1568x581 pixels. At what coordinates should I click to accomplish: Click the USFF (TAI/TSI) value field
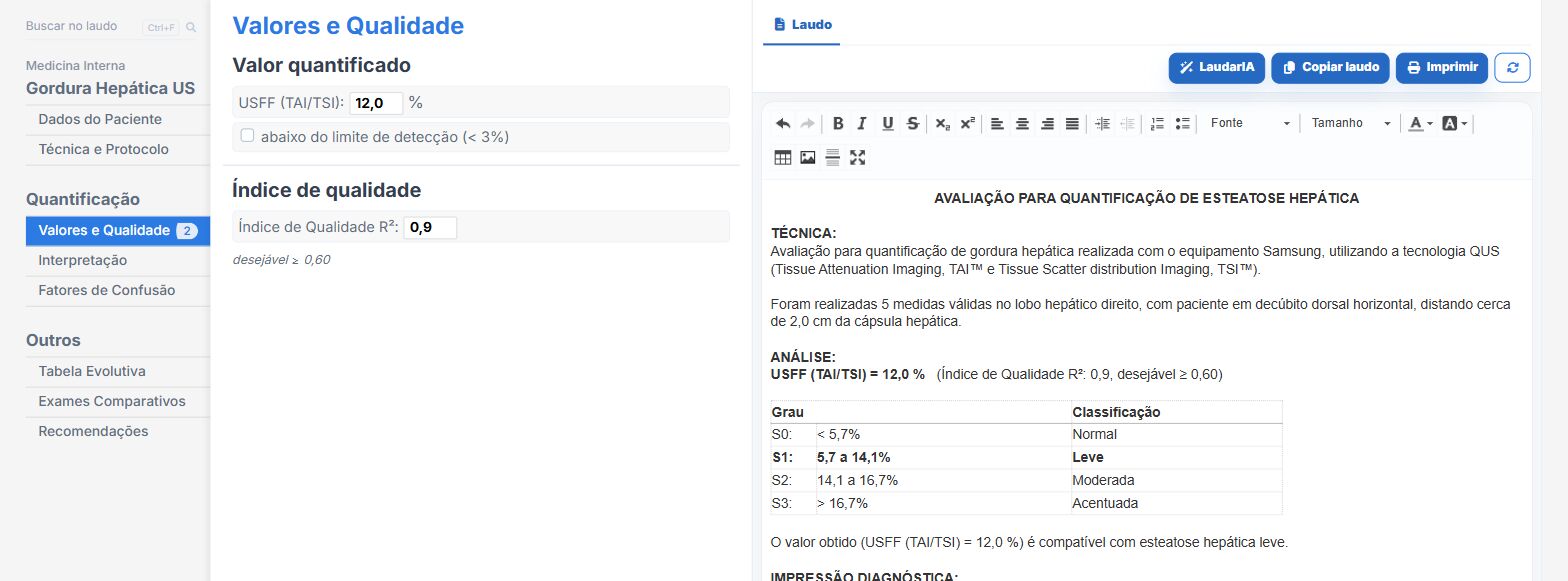(x=376, y=103)
